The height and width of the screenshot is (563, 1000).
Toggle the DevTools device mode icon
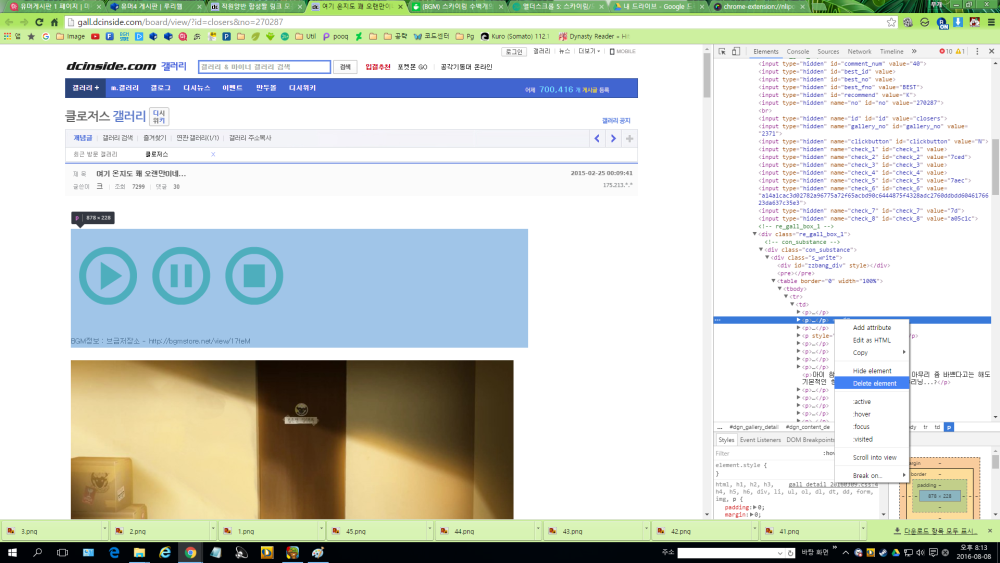tap(736, 51)
